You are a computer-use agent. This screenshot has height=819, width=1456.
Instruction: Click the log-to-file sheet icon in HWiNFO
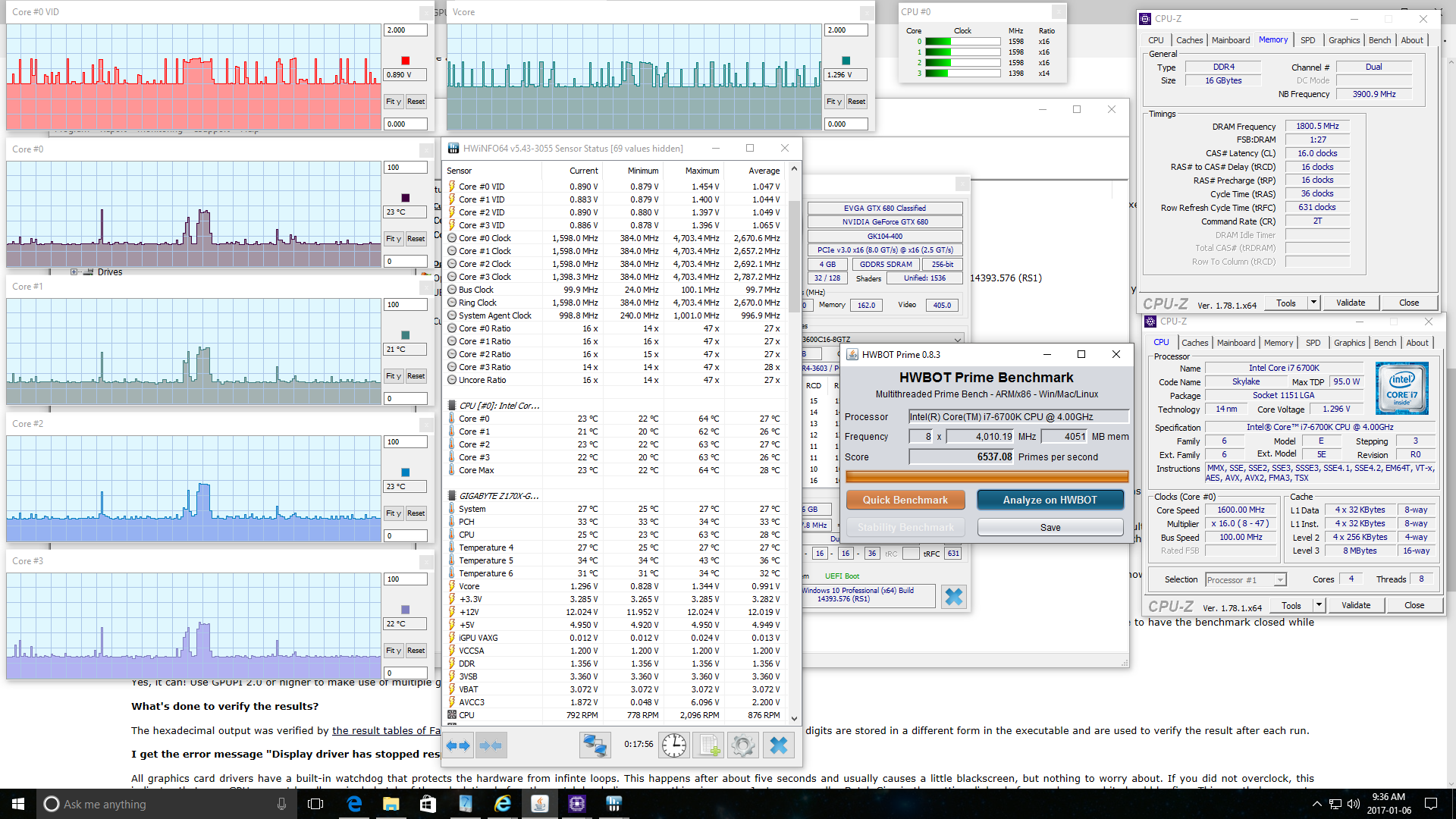tap(708, 745)
